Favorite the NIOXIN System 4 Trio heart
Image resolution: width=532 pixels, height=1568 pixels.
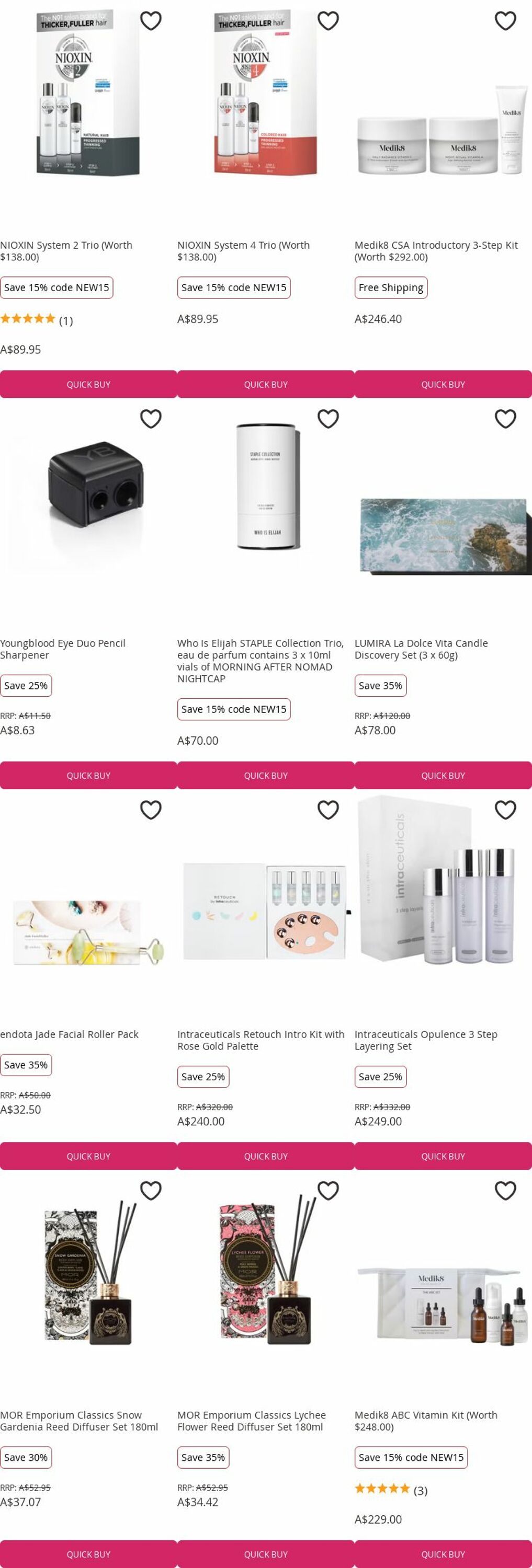coord(328,21)
